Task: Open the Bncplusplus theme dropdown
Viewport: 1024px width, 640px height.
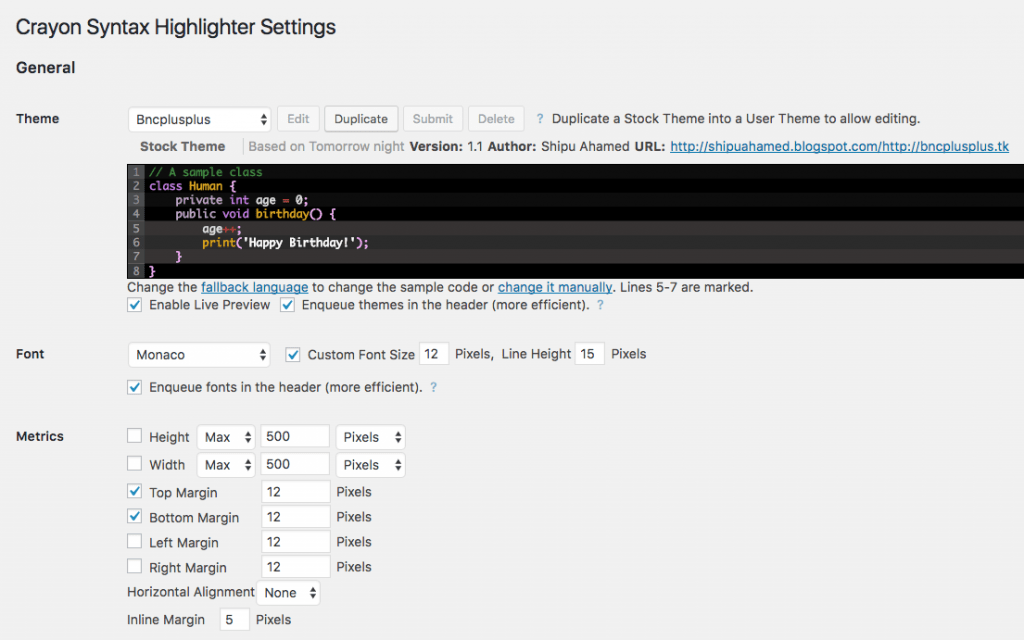Action: coord(200,119)
